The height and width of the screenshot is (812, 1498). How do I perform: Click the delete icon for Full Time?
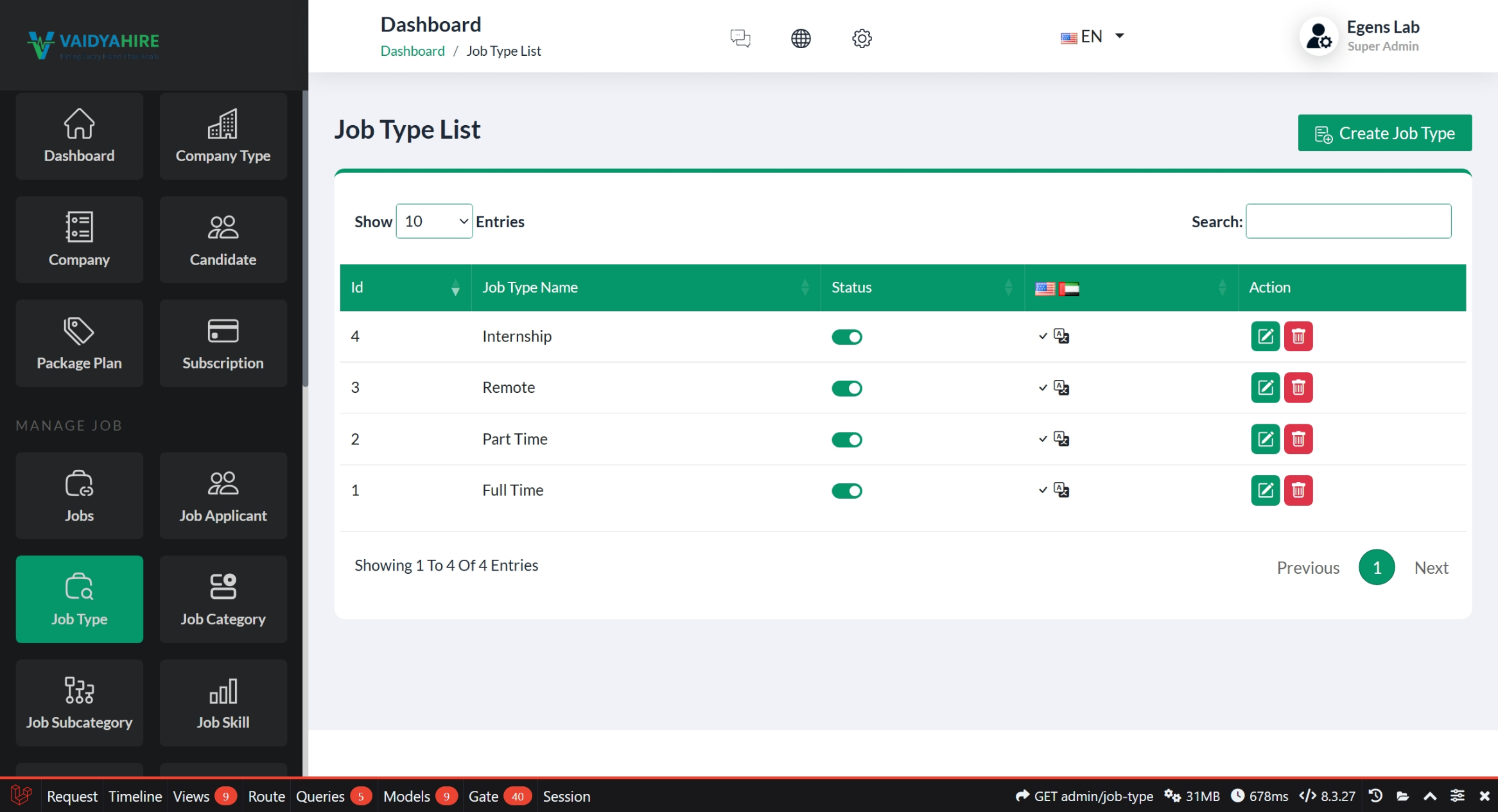pos(1298,490)
